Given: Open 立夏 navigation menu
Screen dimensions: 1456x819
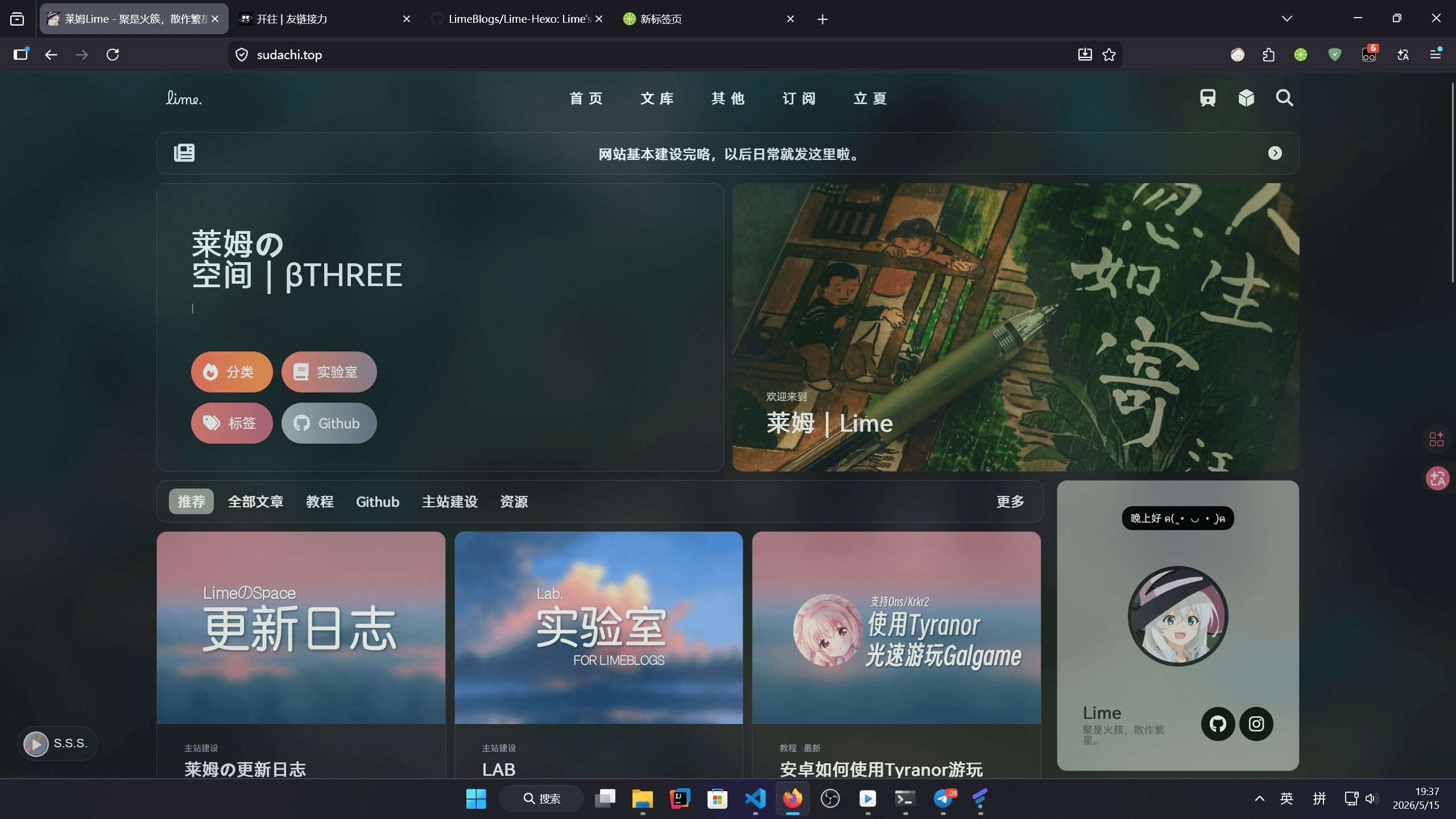Looking at the screenshot, I should point(870,98).
